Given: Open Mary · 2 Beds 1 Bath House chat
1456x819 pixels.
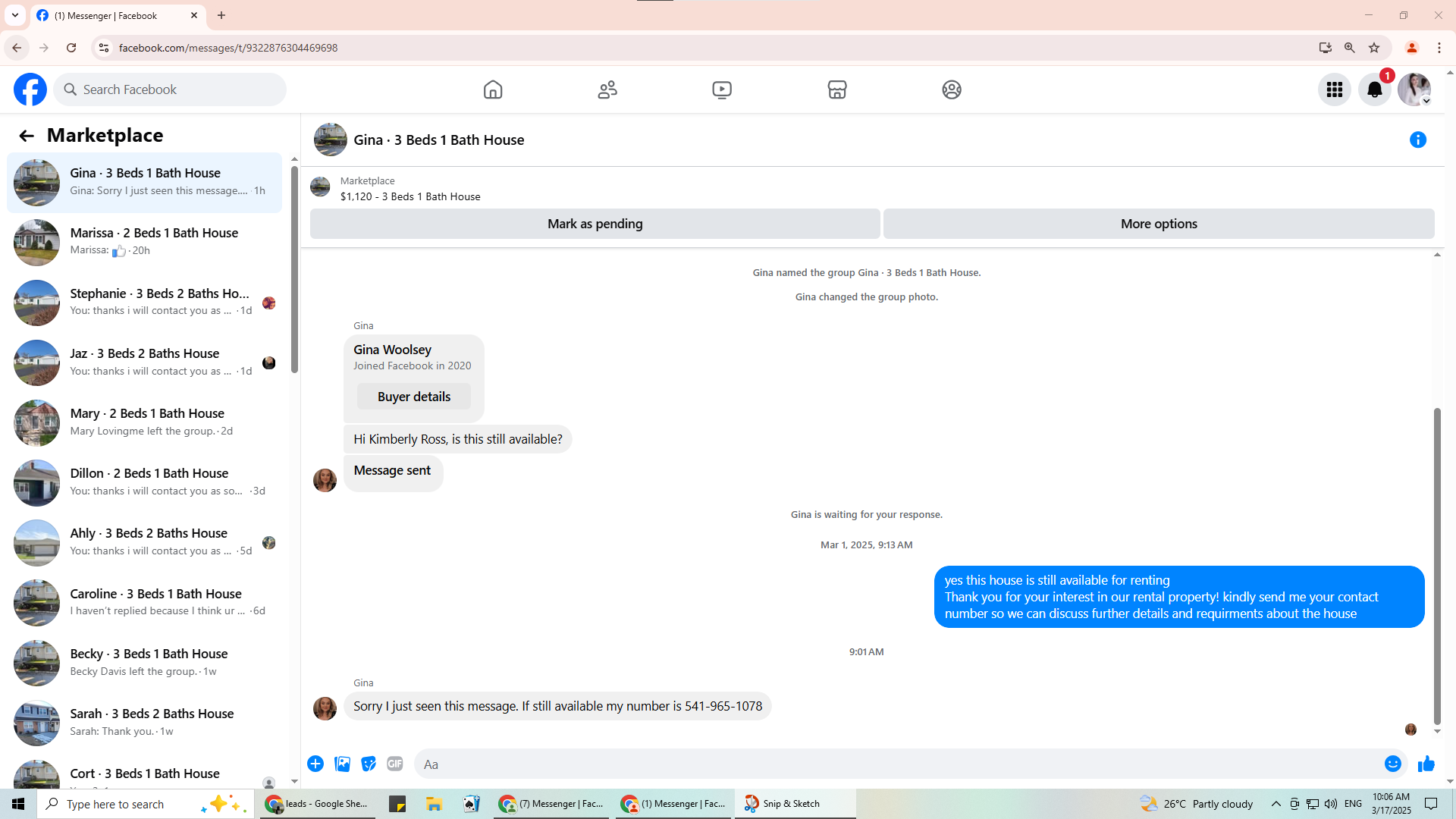Looking at the screenshot, I should [x=144, y=422].
